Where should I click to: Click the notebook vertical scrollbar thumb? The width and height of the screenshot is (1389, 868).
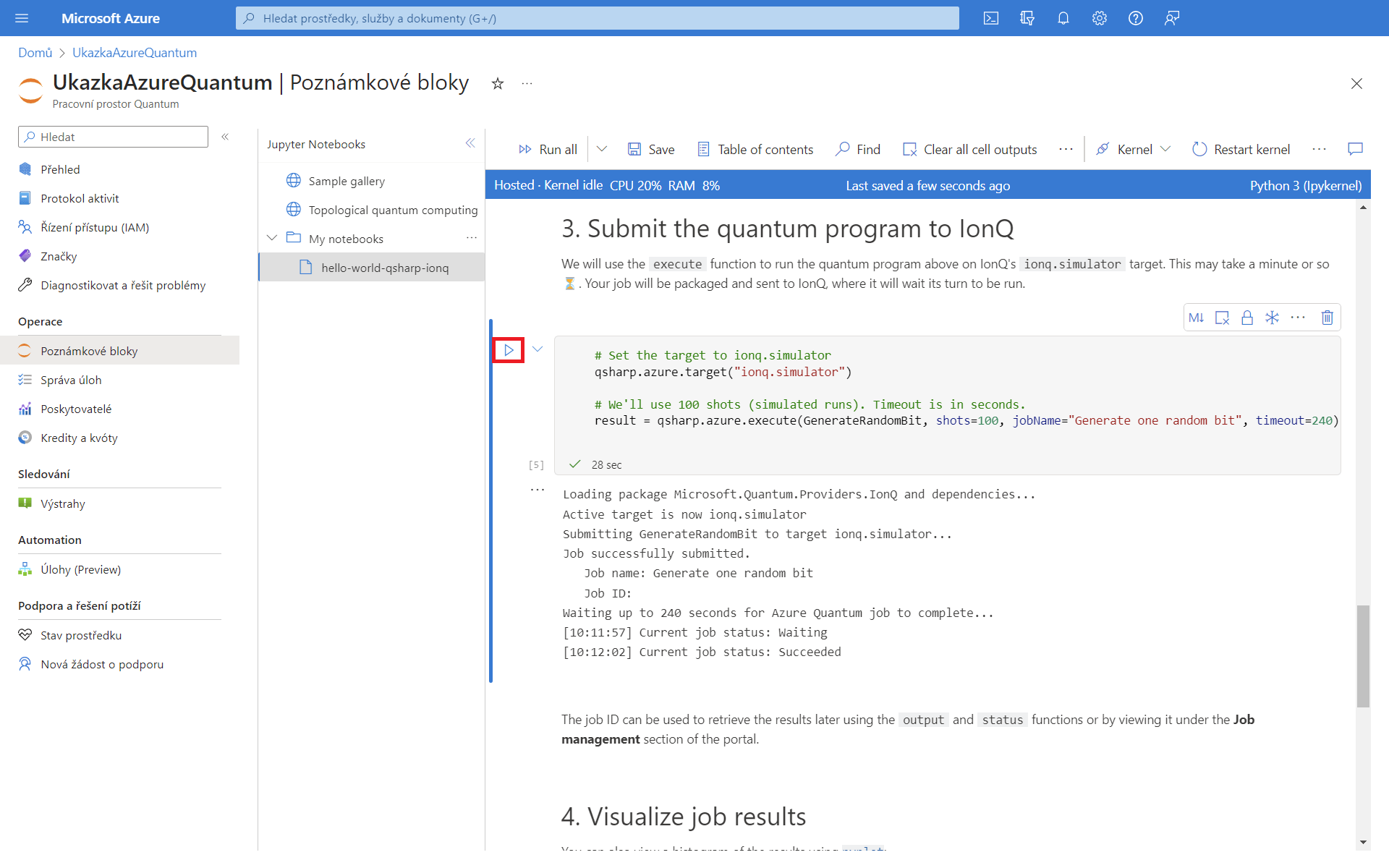tap(1363, 655)
